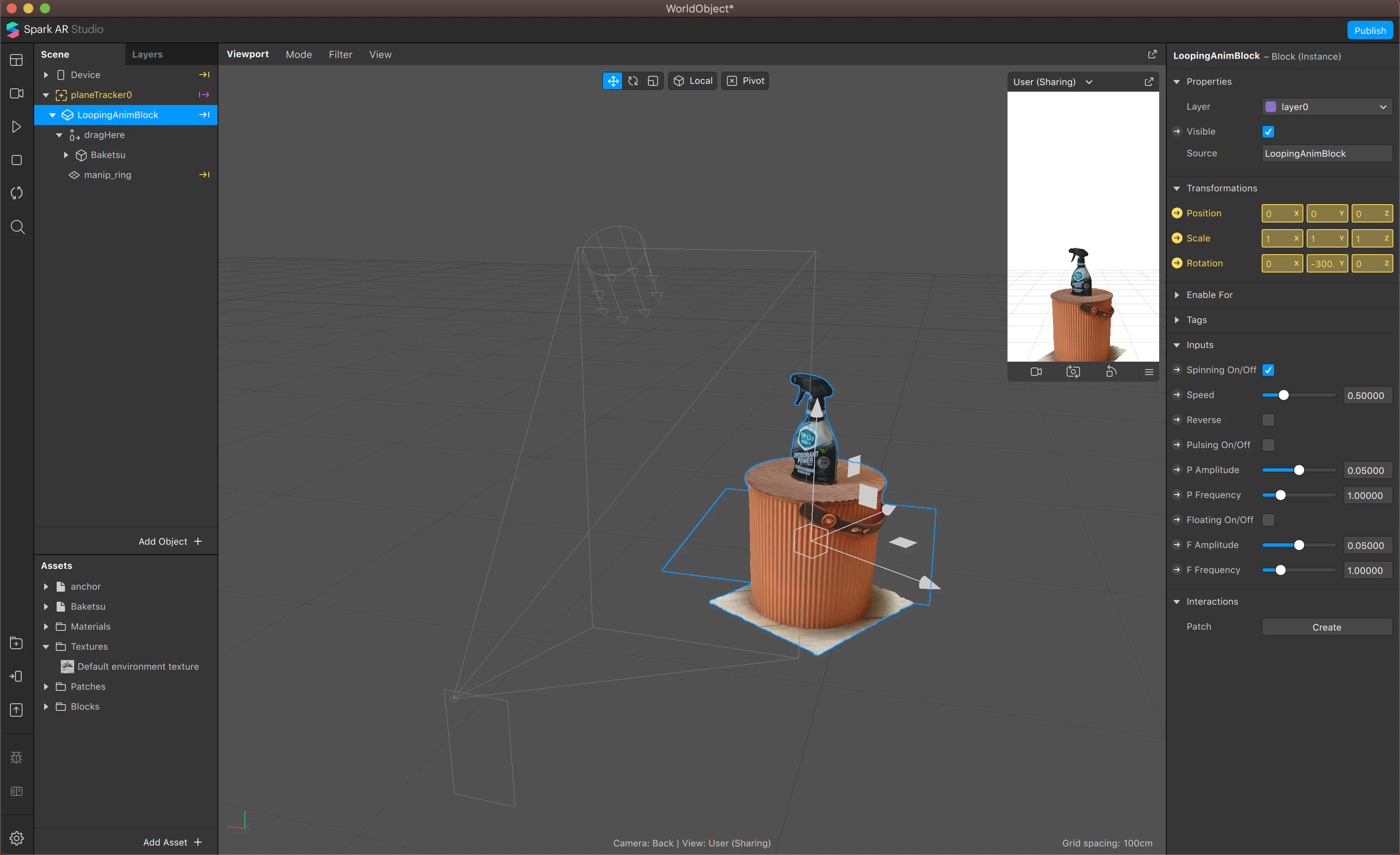Image resolution: width=1400 pixels, height=855 pixels.
Task: Open settings gear in bottom left
Action: [x=17, y=838]
